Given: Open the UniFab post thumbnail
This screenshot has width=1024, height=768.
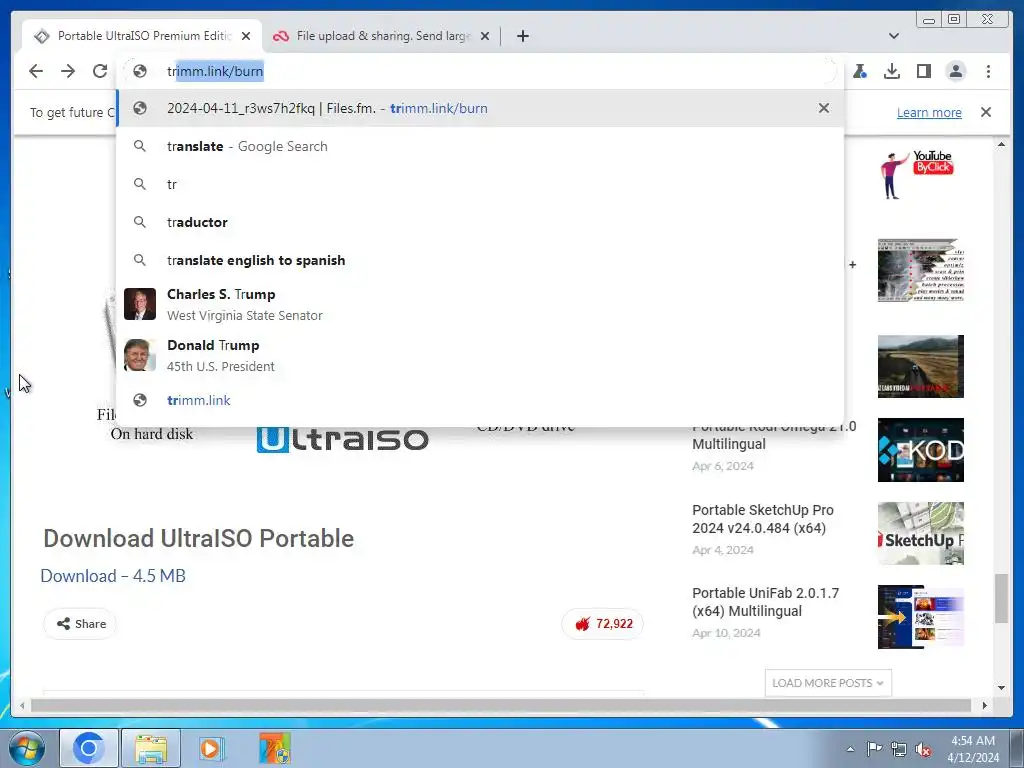Looking at the screenshot, I should 920,617.
